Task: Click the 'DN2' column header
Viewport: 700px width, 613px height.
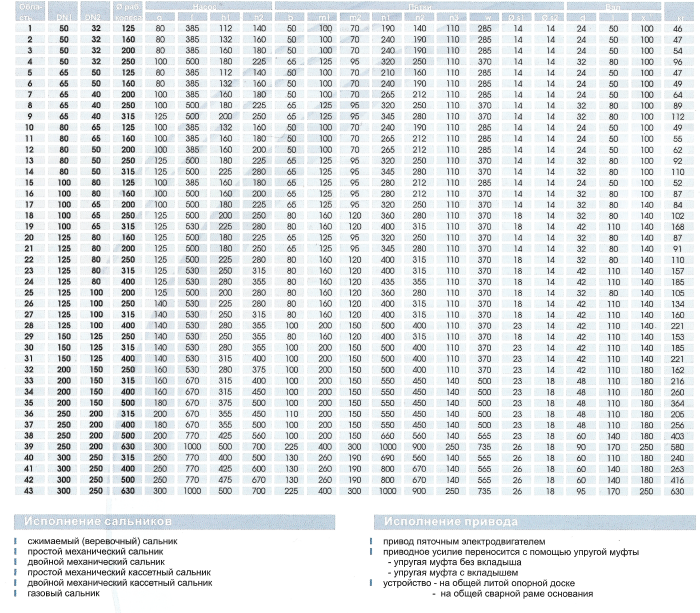Action: point(95,17)
